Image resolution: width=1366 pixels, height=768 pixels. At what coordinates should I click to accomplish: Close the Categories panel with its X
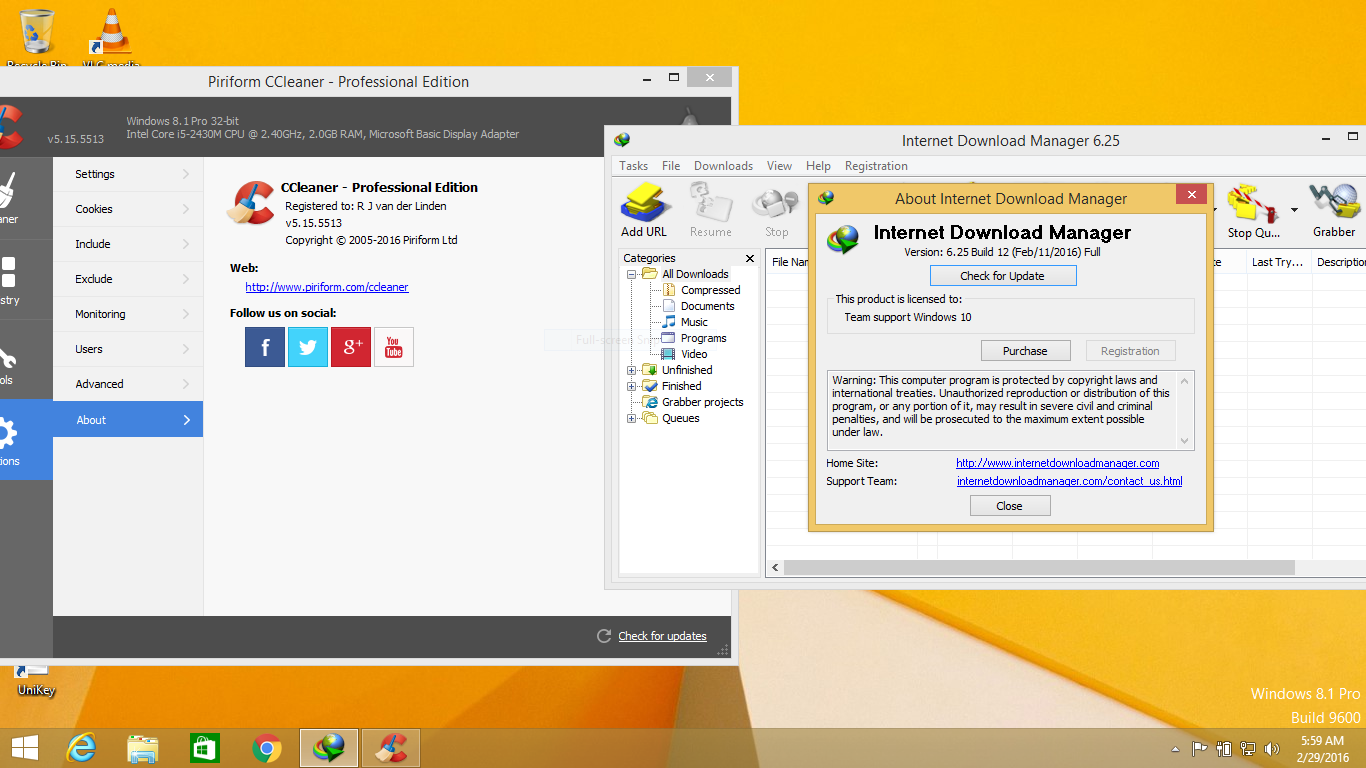pyautogui.click(x=750, y=258)
